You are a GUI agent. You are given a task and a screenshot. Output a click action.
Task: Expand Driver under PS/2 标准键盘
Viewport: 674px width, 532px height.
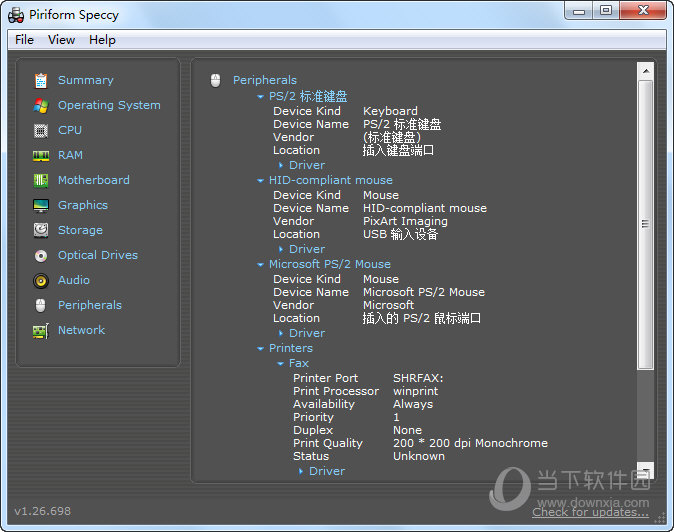pyautogui.click(x=281, y=165)
